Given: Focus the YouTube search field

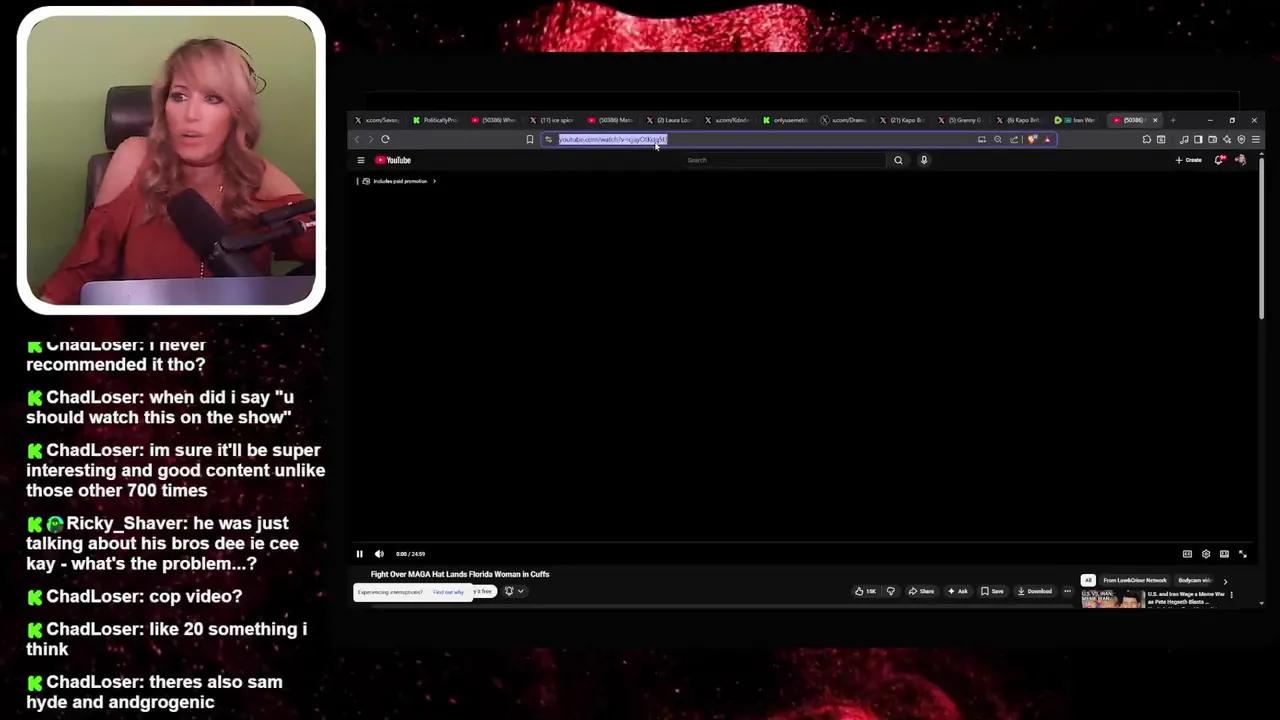Looking at the screenshot, I should pyautogui.click(x=785, y=160).
